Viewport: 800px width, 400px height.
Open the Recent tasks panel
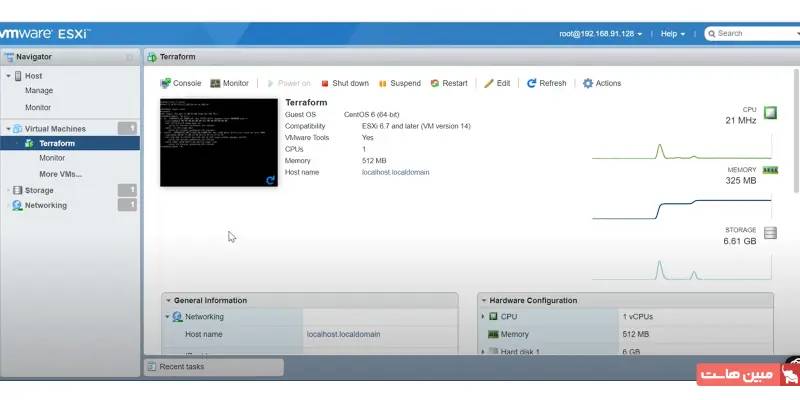(213, 367)
